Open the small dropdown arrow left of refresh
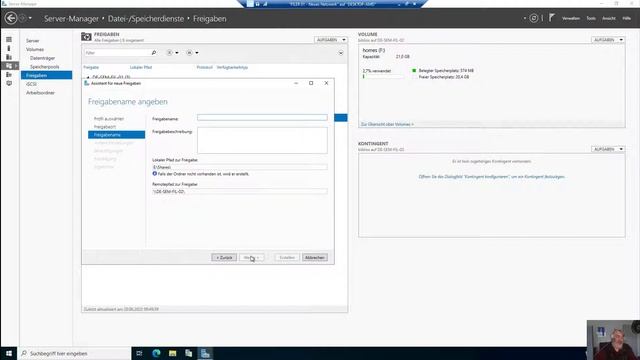 click(524, 18)
